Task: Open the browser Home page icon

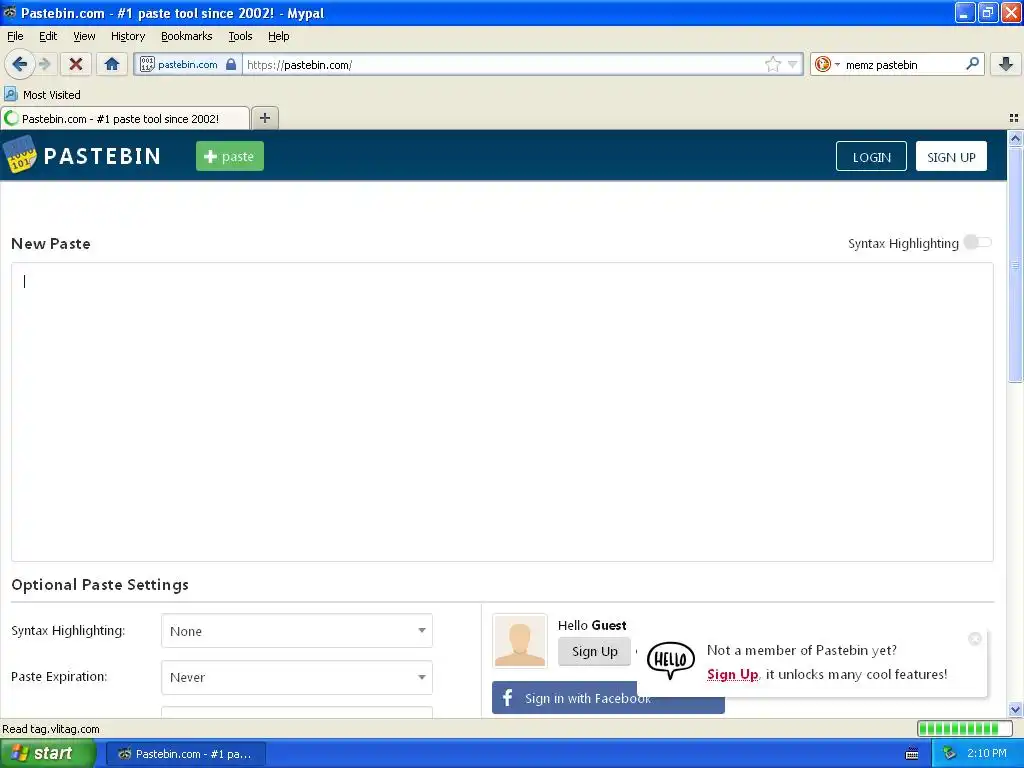Action: (x=112, y=64)
